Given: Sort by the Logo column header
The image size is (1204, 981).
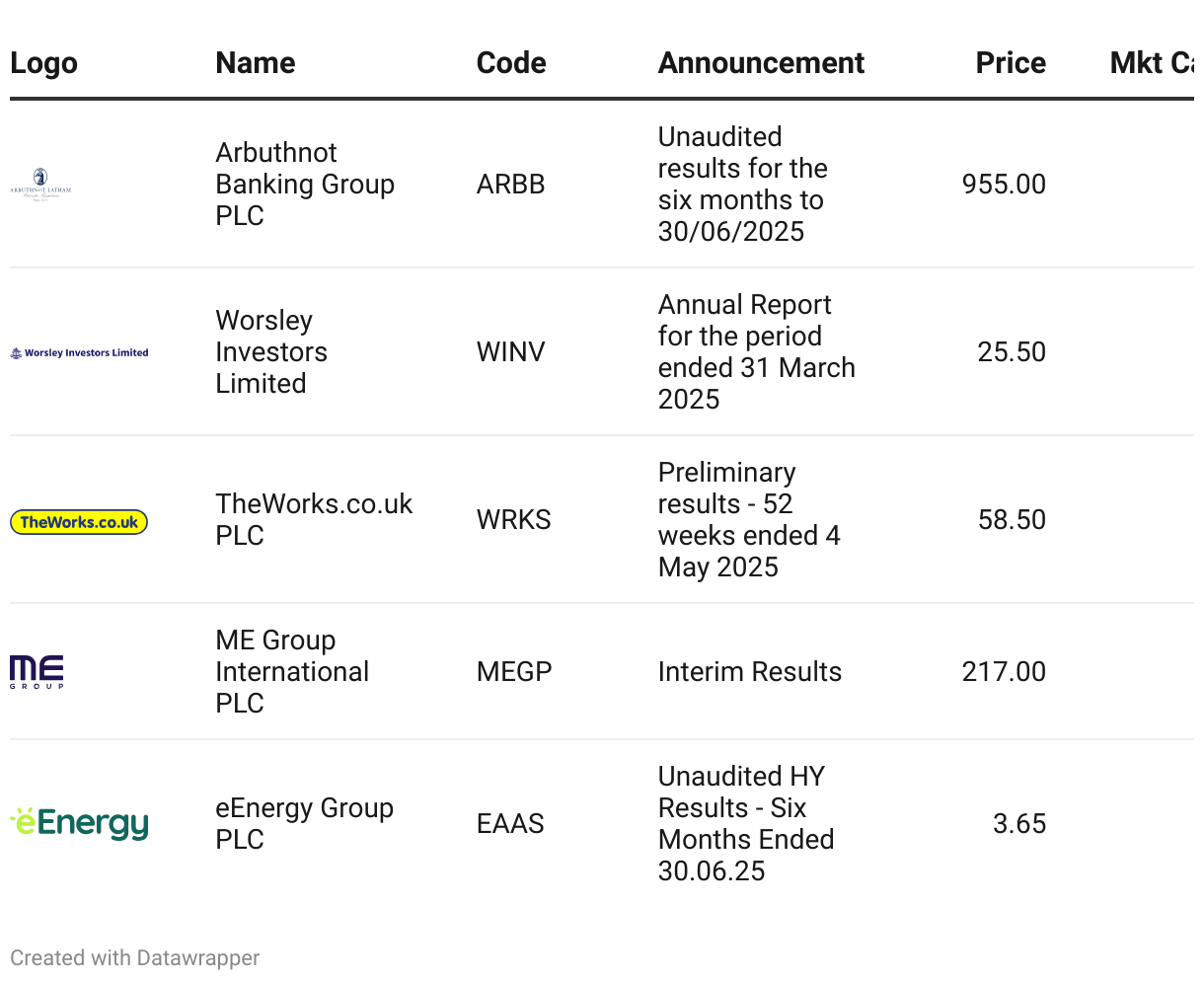Looking at the screenshot, I should 43,62.
